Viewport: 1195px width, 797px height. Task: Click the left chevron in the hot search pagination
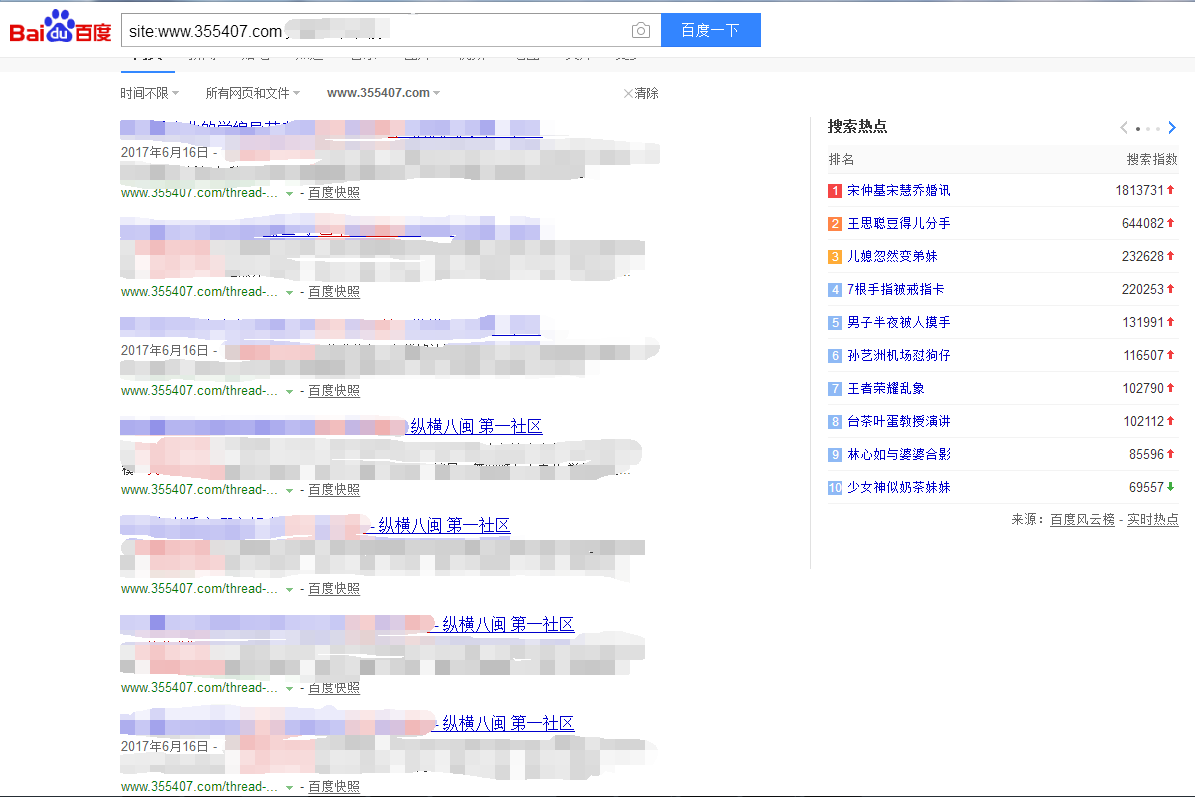pyautogui.click(x=1123, y=128)
